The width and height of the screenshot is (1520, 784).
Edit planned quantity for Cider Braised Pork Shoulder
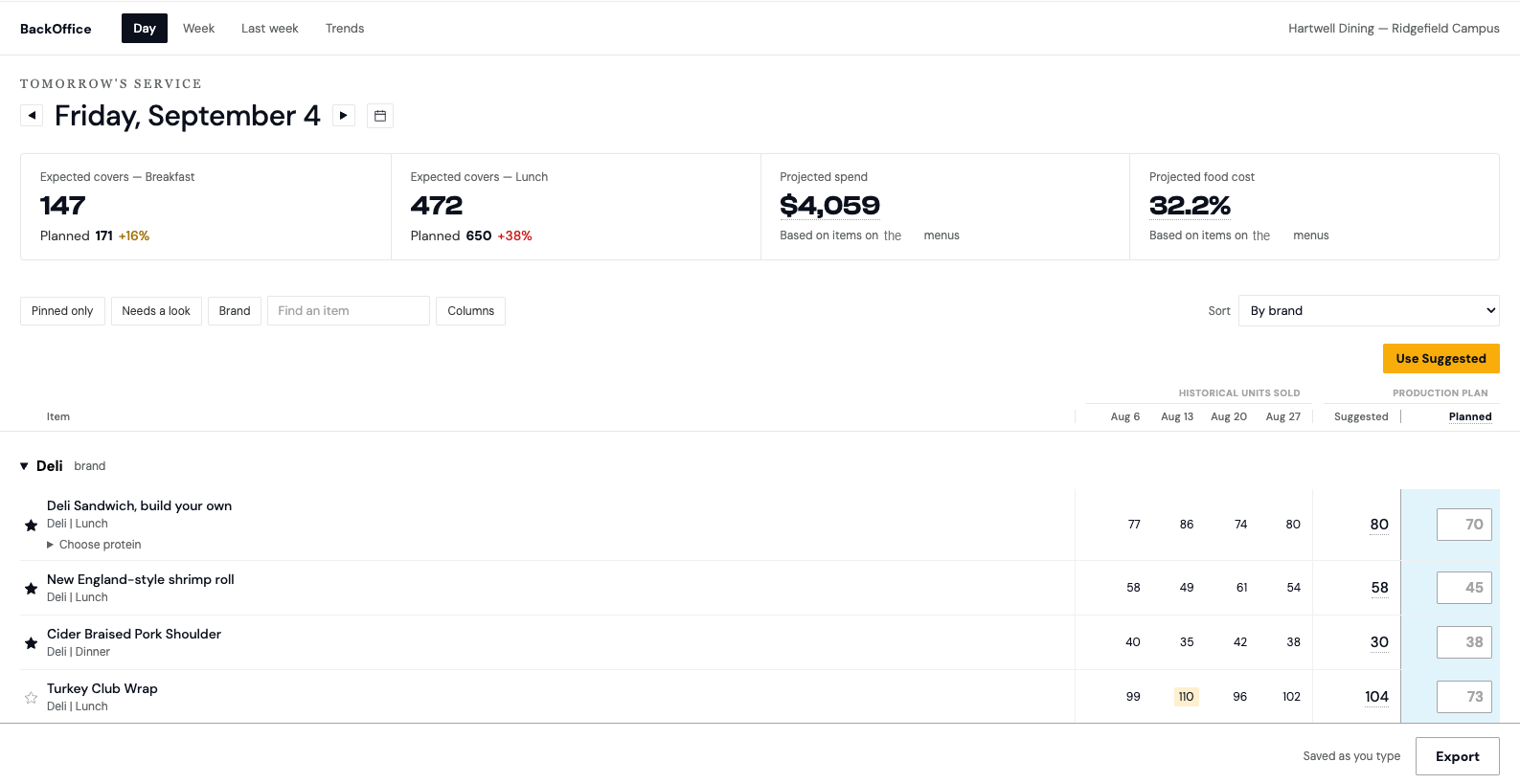coord(1464,642)
